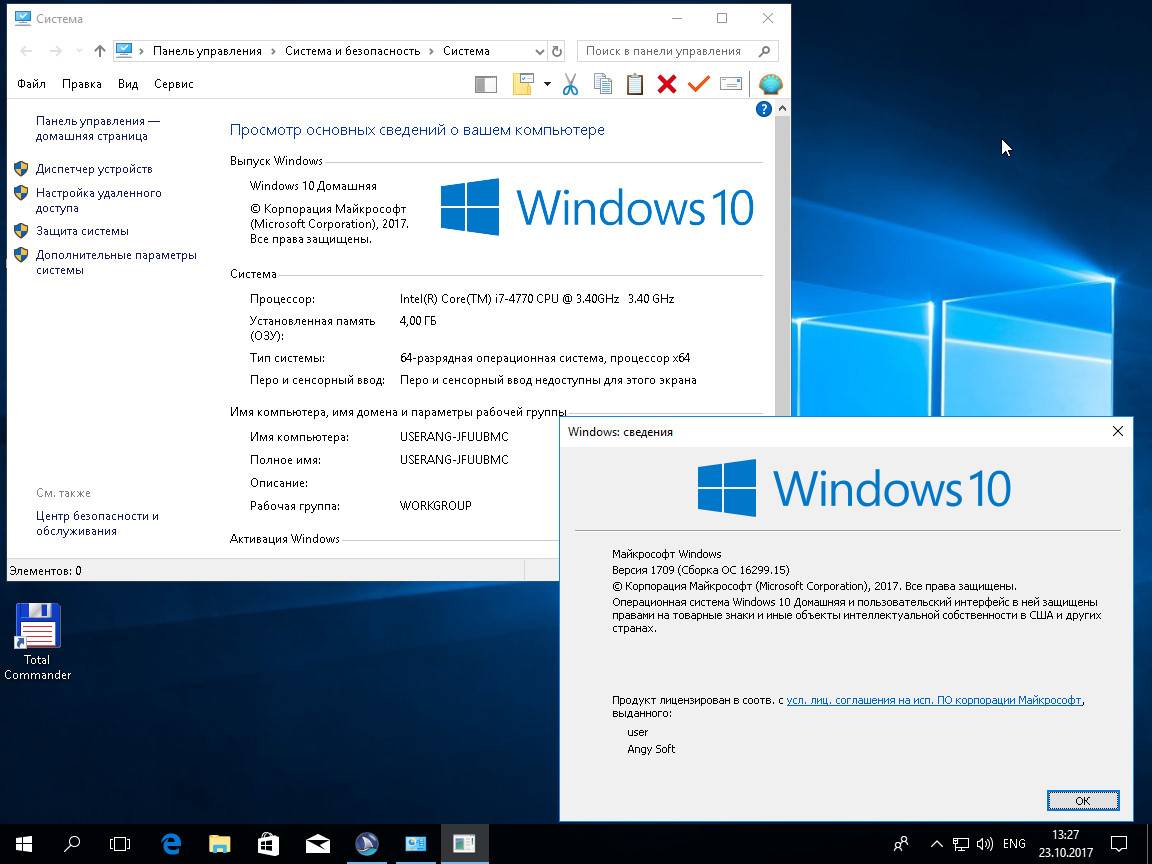Open Центр безопасности и обслуживания link
This screenshot has width=1152, height=864.
(97, 523)
